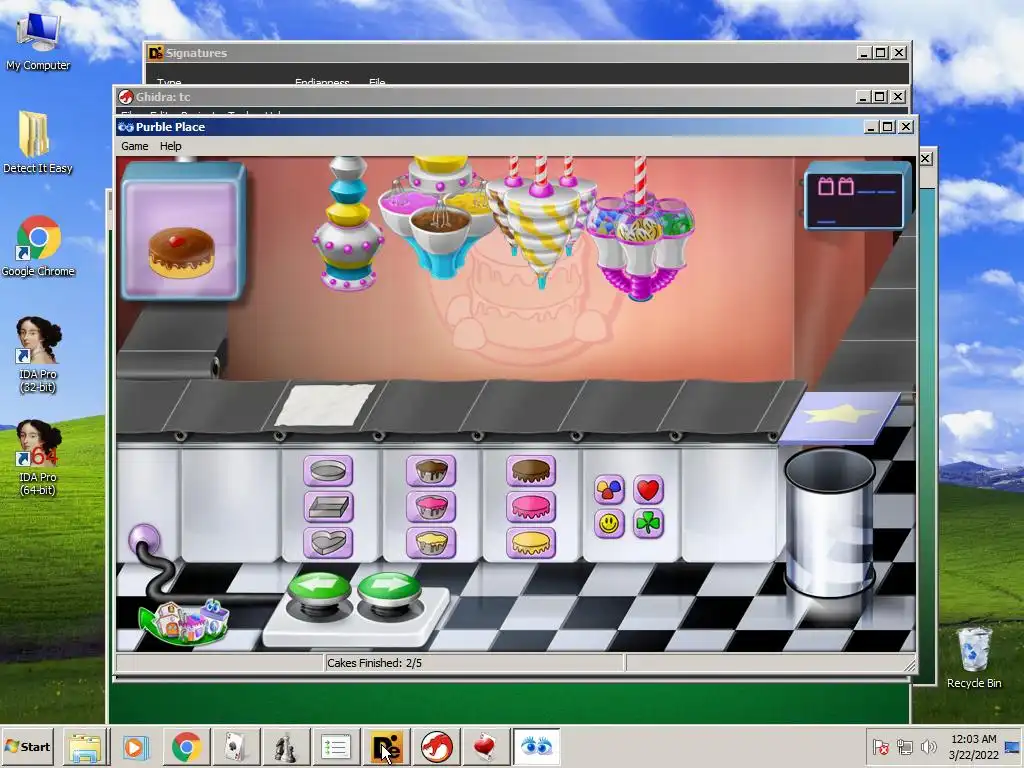Viewport: 1024px width, 768px height.
Task: Open Detect It Easy folder icon
Action: [38, 142]
